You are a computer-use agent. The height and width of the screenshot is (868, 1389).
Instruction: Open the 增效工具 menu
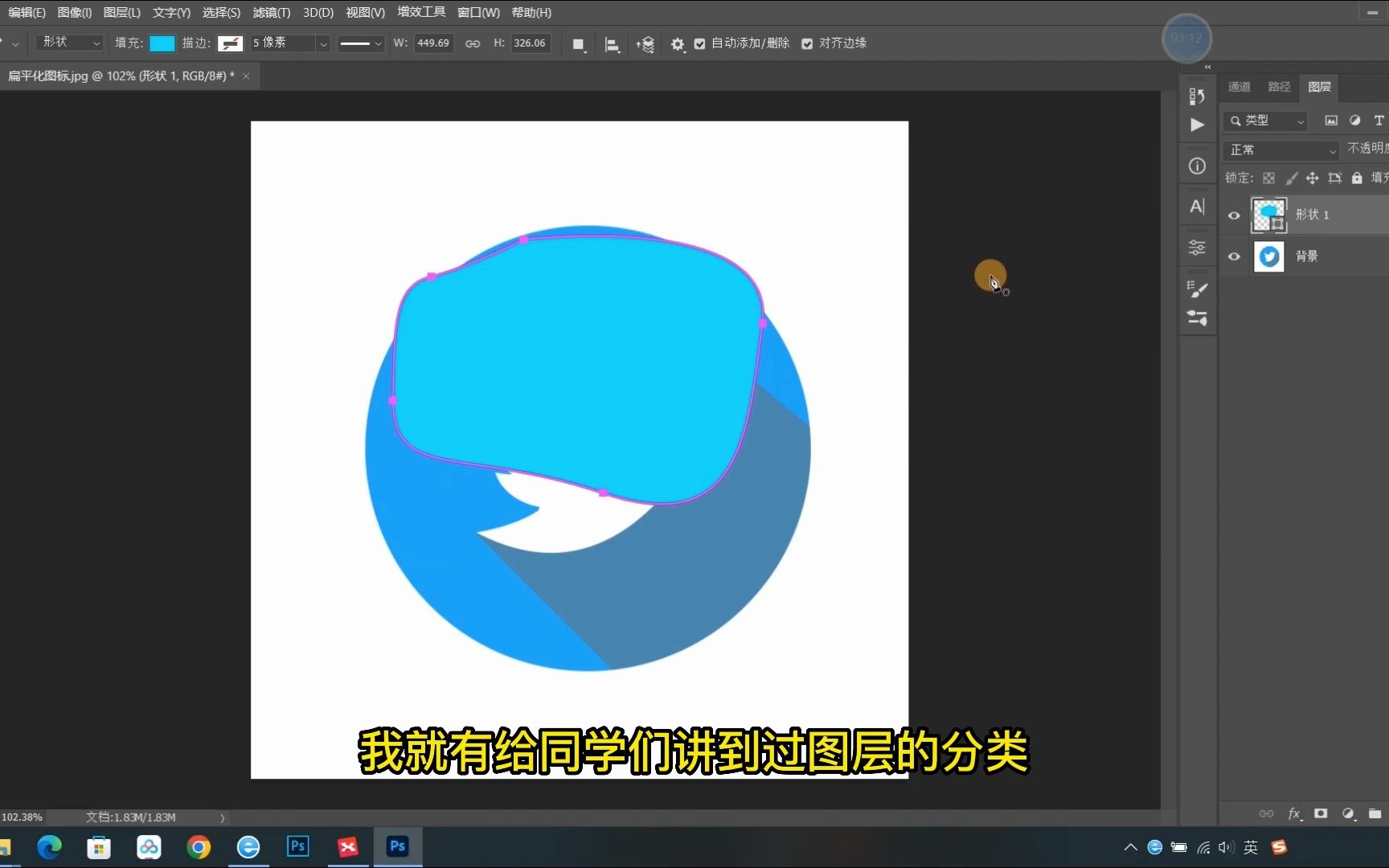[x=421, y=12]
